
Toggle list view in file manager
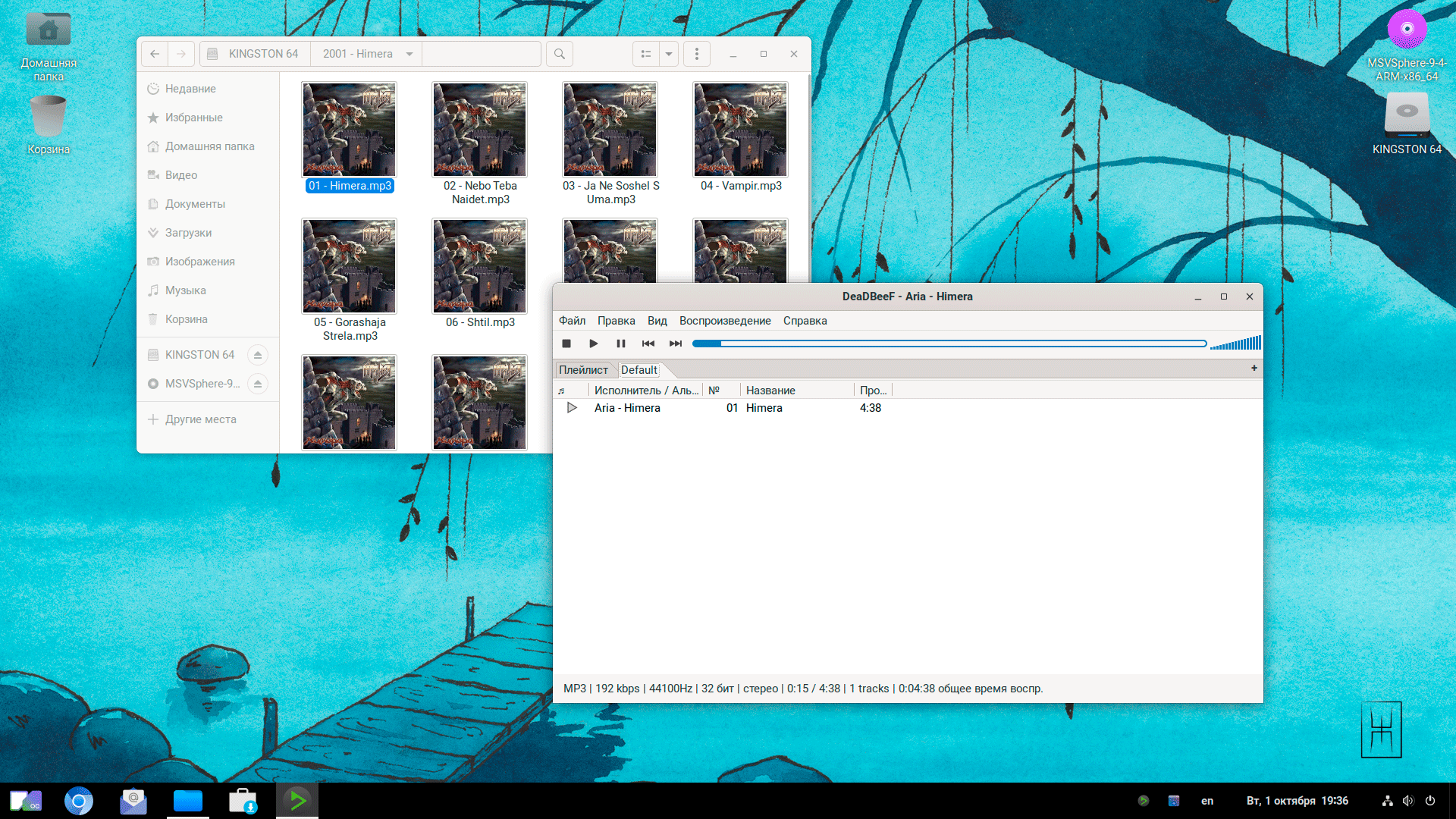point(646,54)
